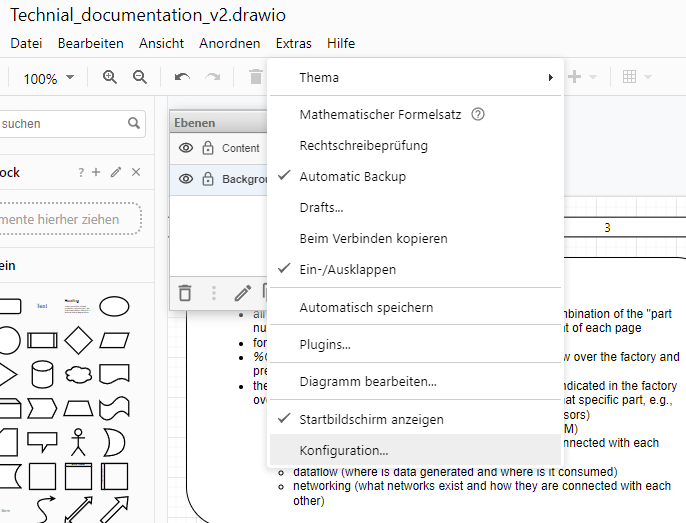Image resolution: width=686 pixels, height=523 pixels.
Task: Edit layer using the pencil icon in Ebenen
Action: pyautogui.click(x=242, y=293)
